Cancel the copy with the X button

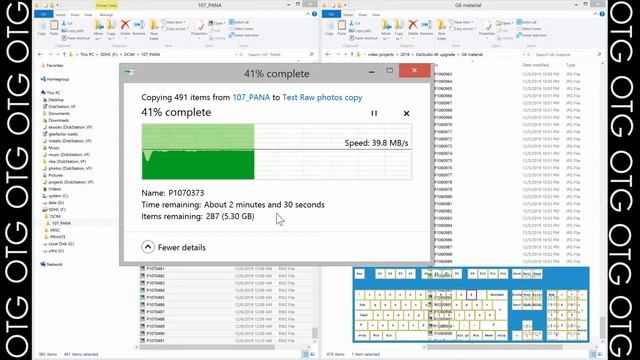406,113
